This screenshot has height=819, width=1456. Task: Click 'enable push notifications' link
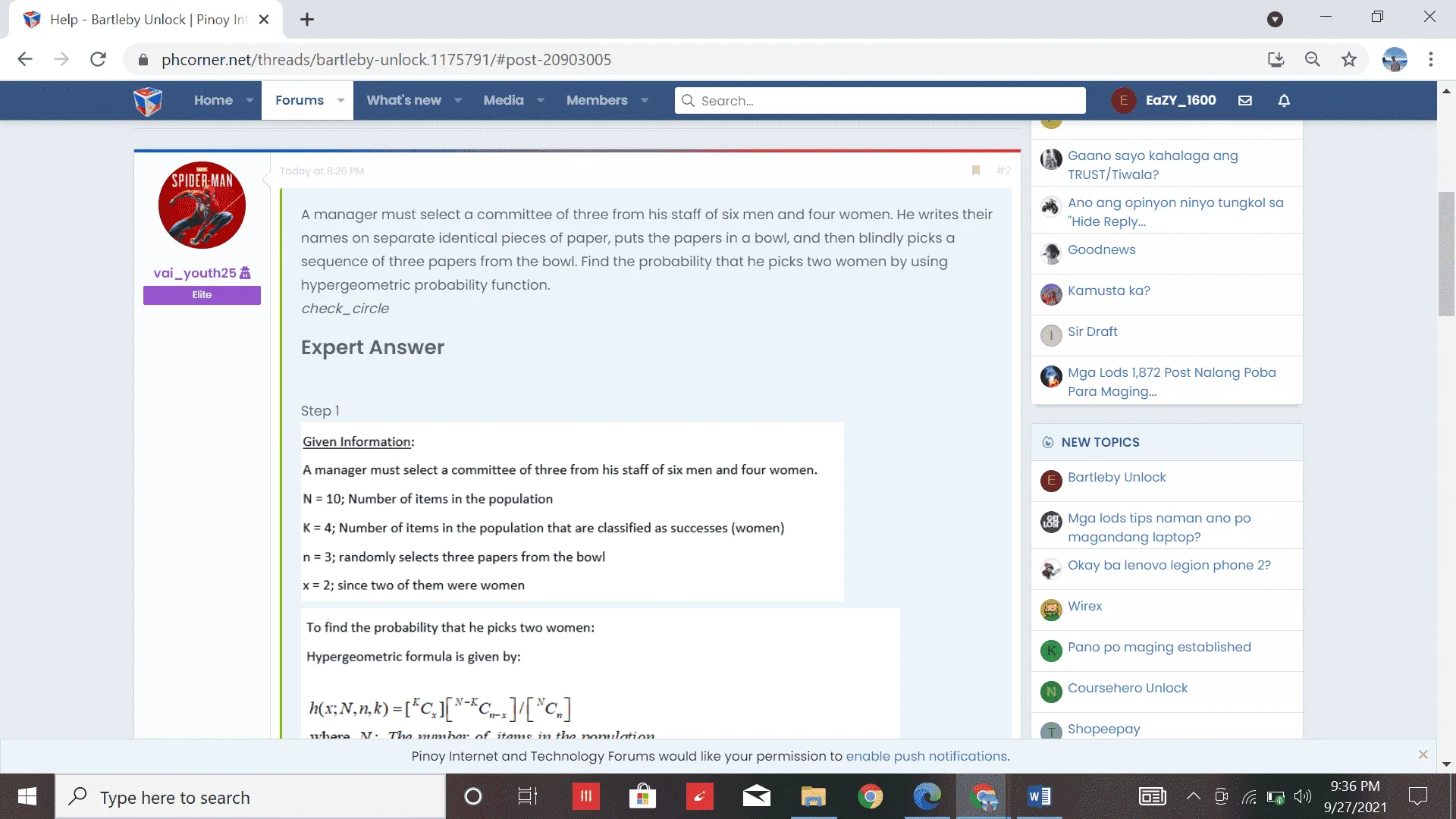tap(926, 756)
